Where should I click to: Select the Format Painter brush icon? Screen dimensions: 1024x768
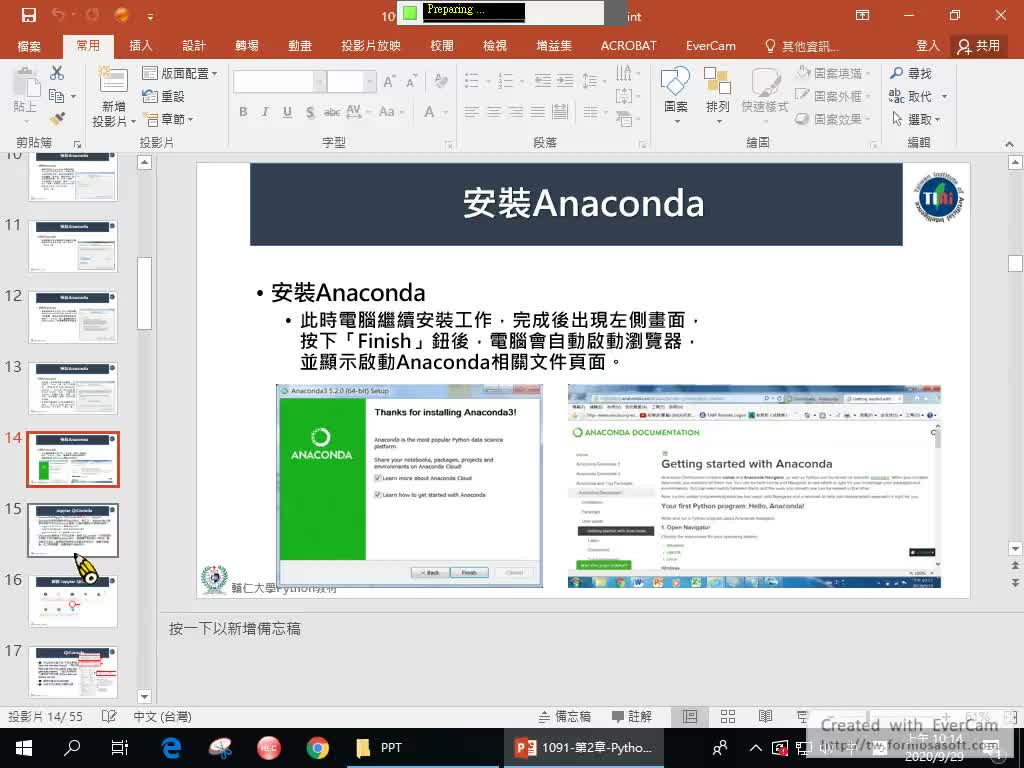click(x=57, y=119)
